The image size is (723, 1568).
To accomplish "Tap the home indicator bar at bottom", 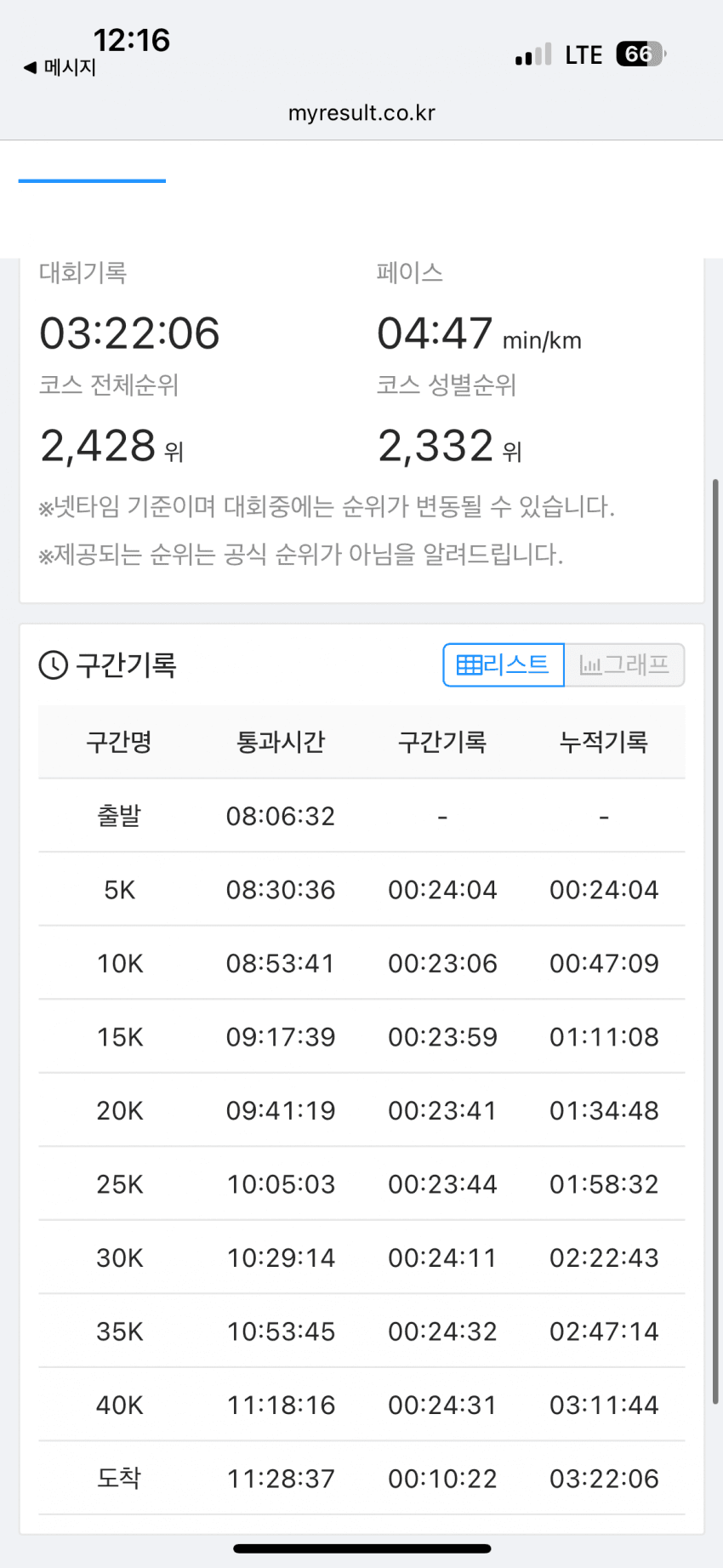I will pyautogui.click(x=361, y=1548).
